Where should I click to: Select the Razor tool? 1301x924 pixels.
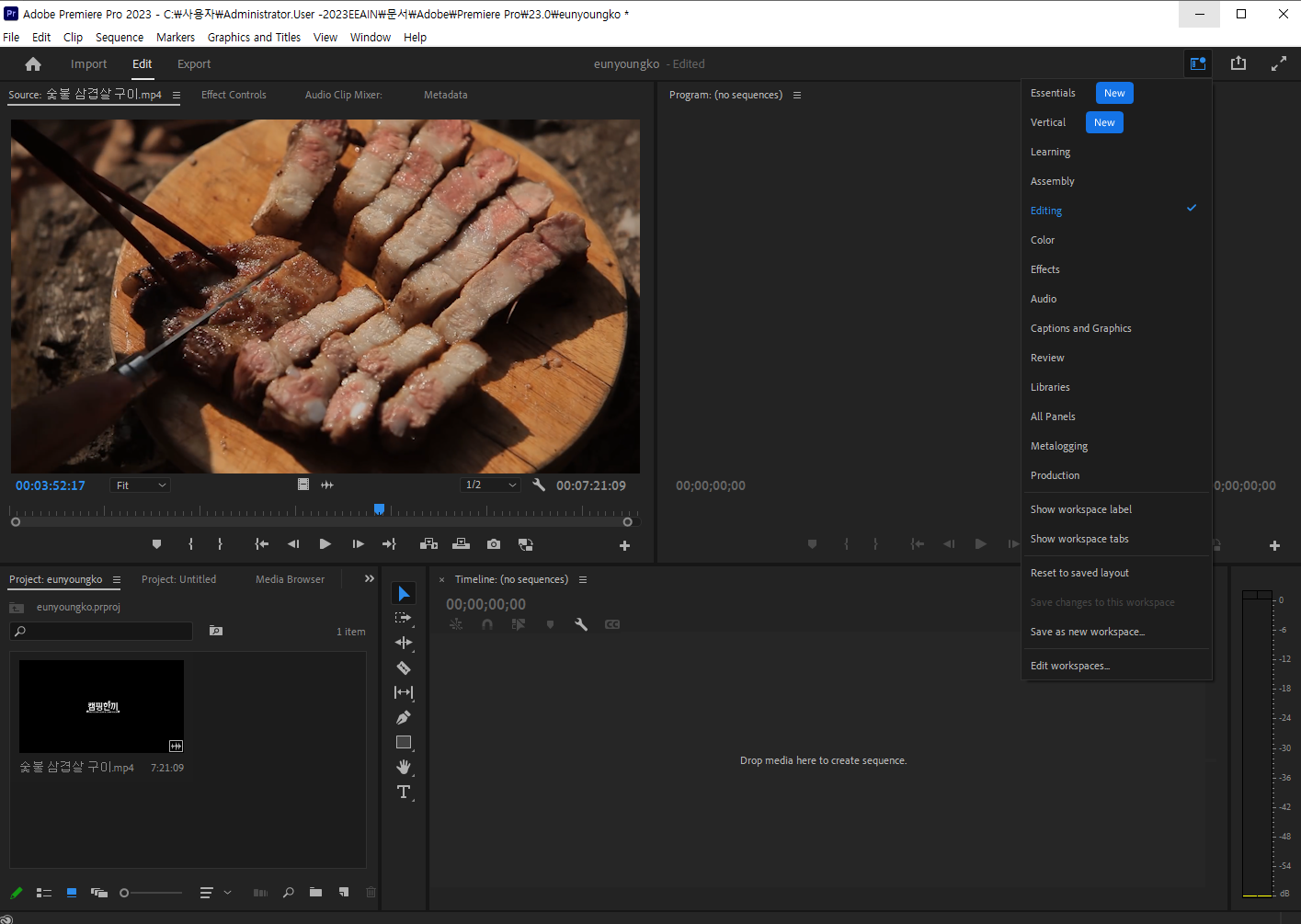(403, 667)
